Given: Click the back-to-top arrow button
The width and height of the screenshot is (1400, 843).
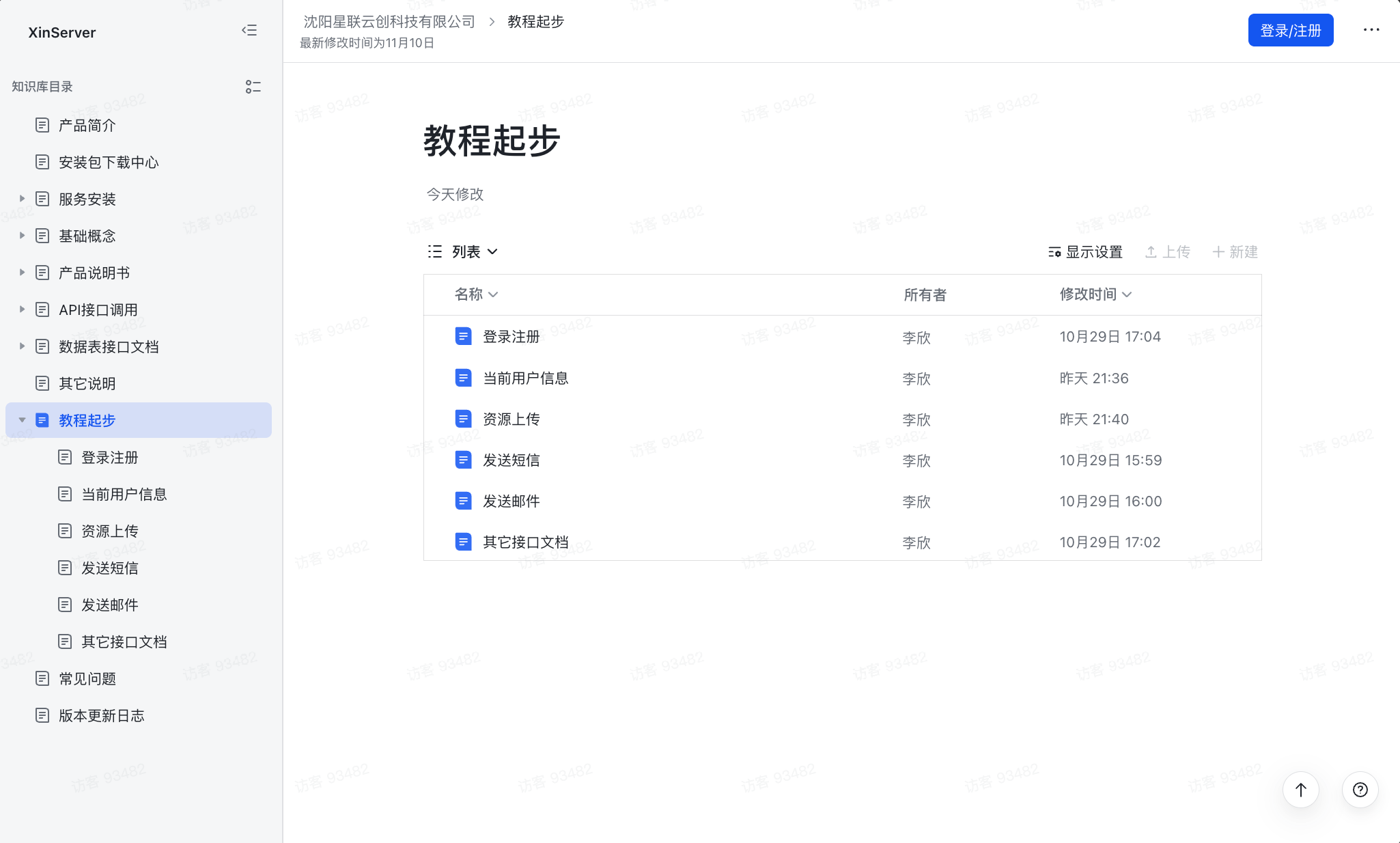Looking at the screenshot, I should pyautogui.click(x=1301, y=790).
